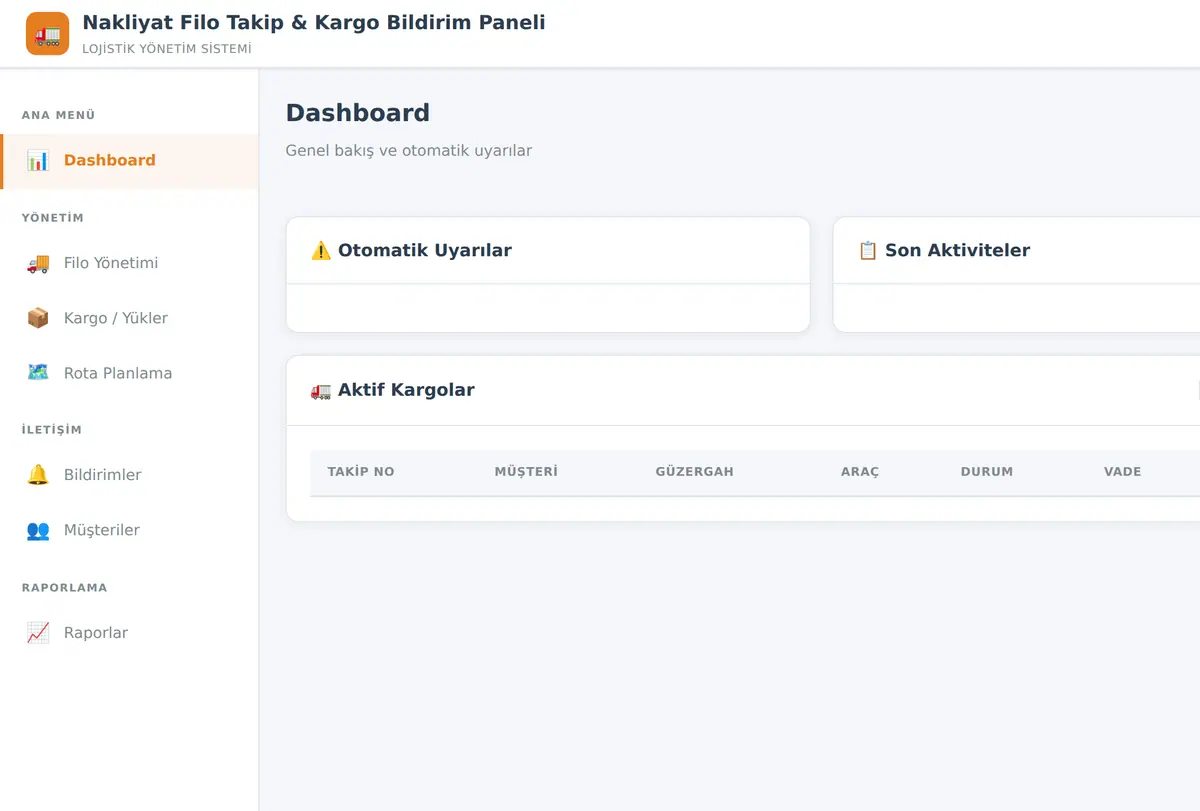Click the Rota Planlama map icon
This screenshot has height=811, width=1200.
[x=38, y=373]
